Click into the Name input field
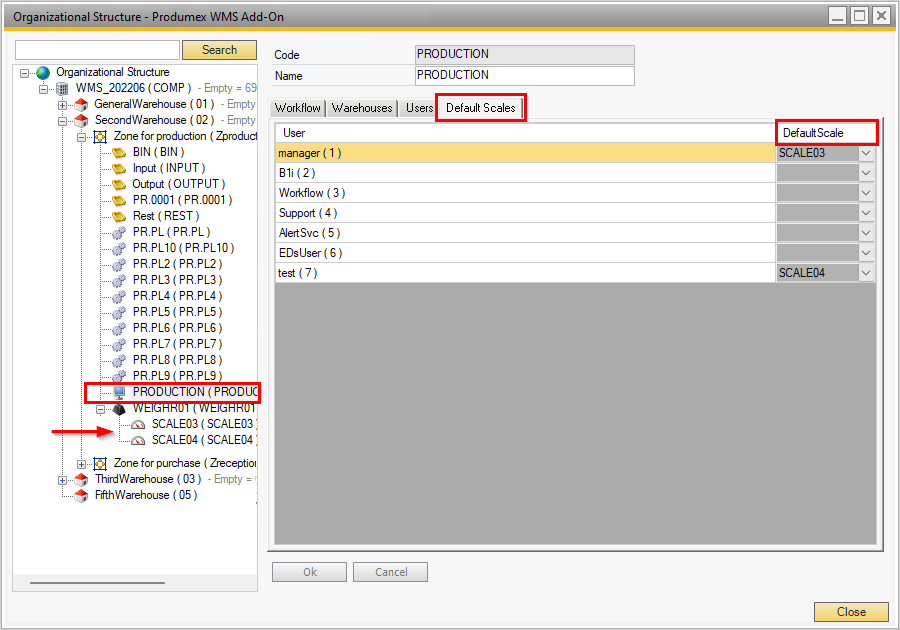900x630 pixels. 524,76
